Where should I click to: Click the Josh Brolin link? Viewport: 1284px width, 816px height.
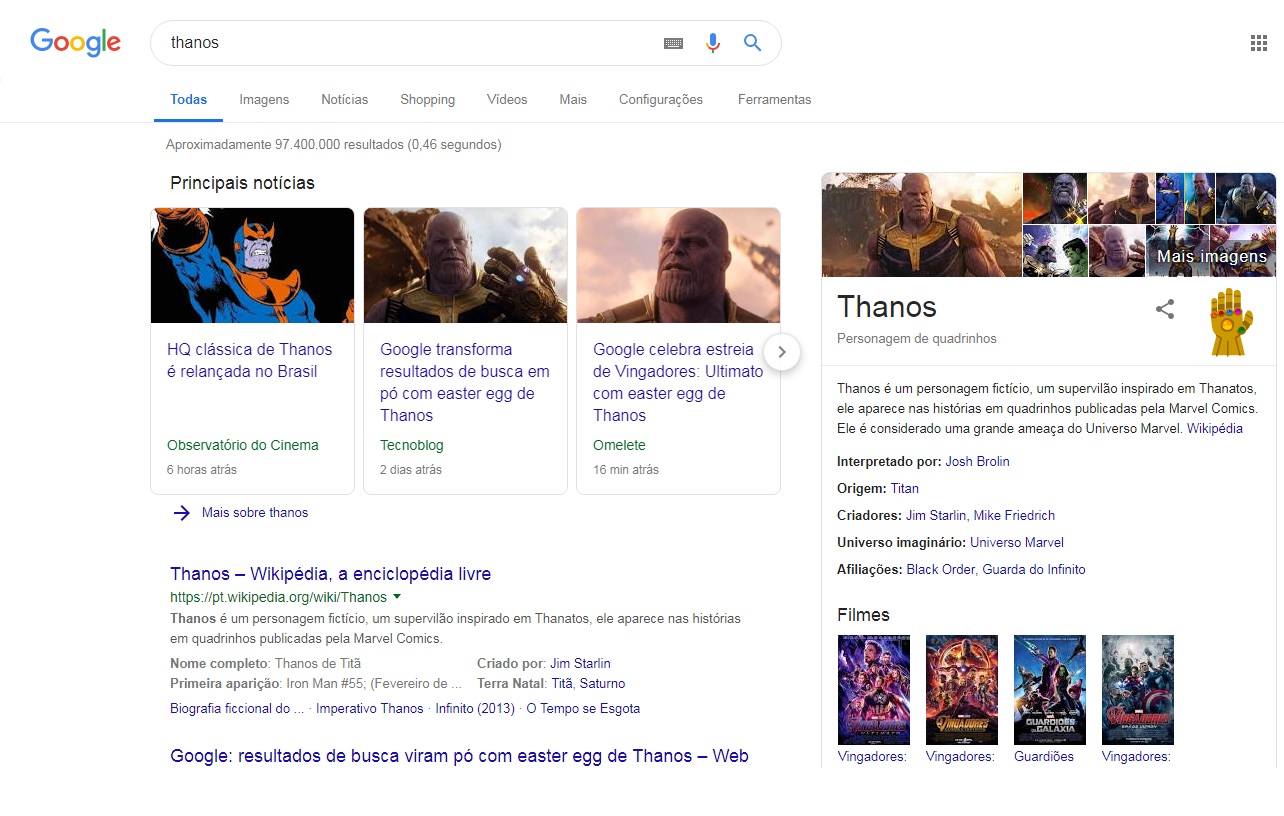coord(977,462)
